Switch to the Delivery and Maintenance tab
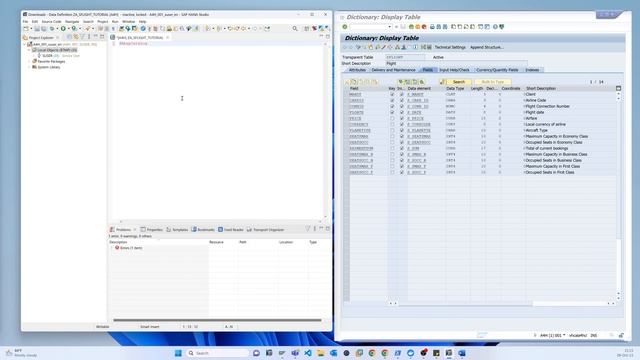The width and height of the screenshot is (640, 360). (393, 70)
